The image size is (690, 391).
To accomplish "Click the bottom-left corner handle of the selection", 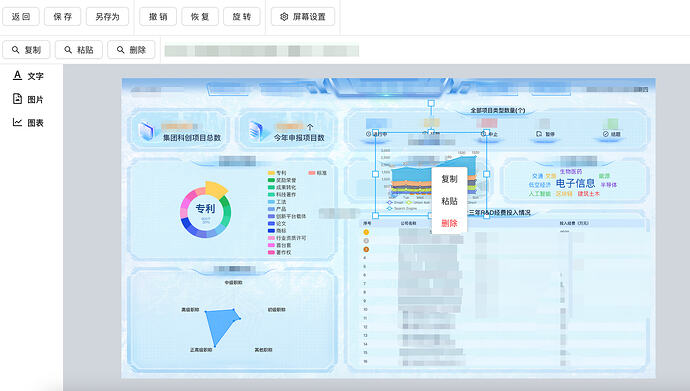I will [375, 216].
